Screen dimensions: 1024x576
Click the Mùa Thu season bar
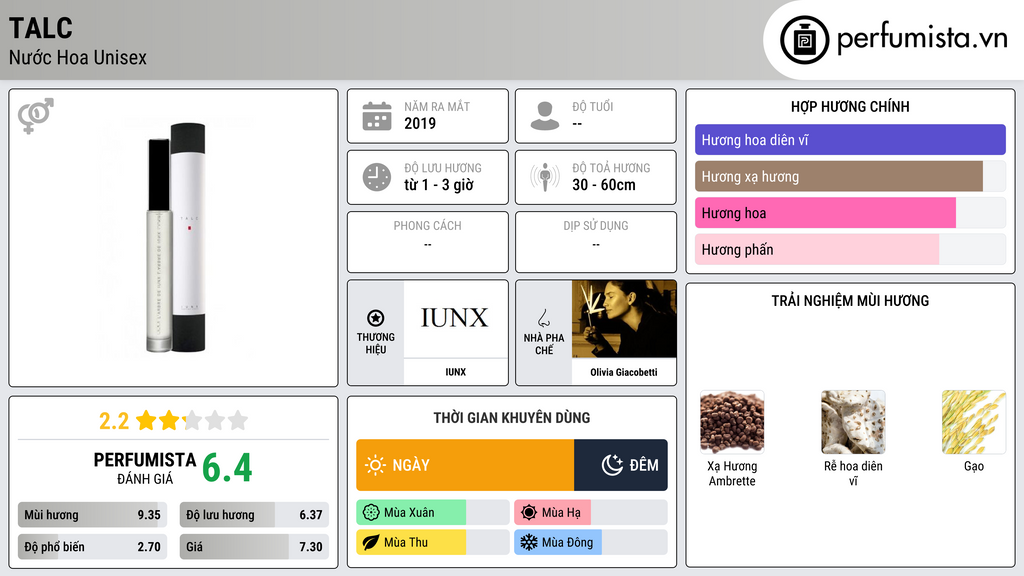pos(433,542)
